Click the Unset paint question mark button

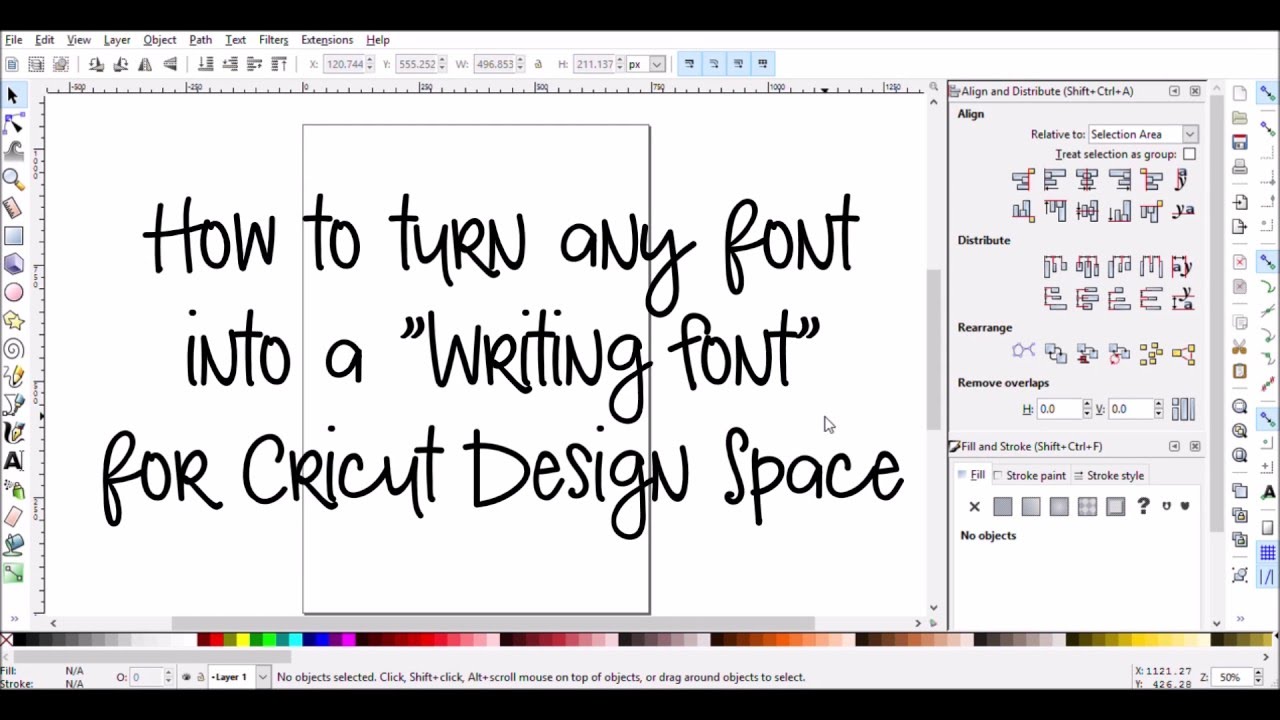pos(1143,507)
